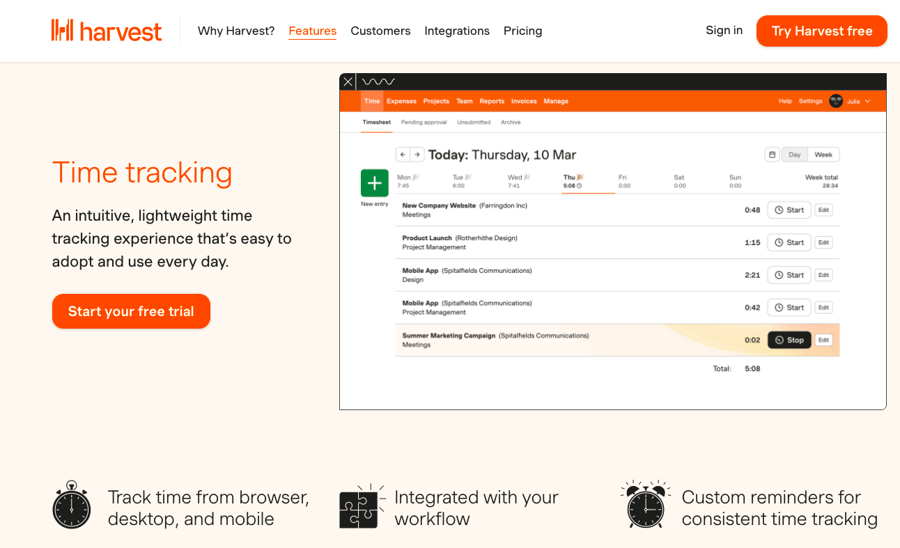Click the green New entry plus button

[x=374, y=183]
